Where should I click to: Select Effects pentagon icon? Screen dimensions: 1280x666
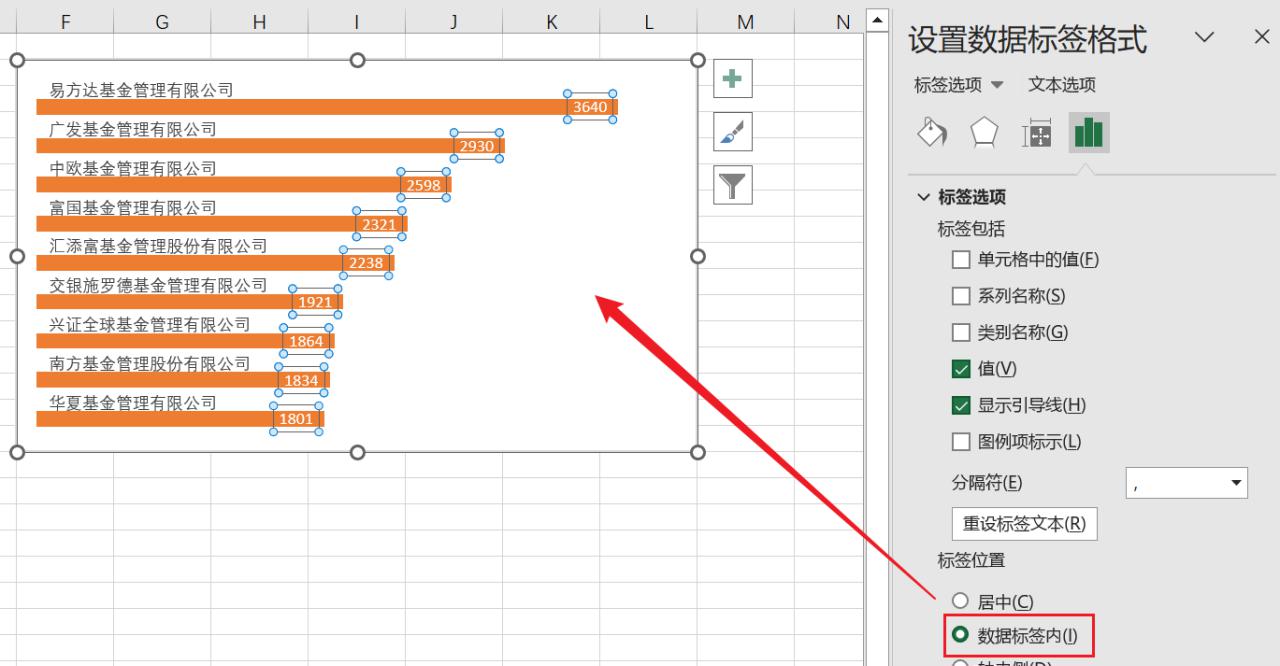point(985,133)
